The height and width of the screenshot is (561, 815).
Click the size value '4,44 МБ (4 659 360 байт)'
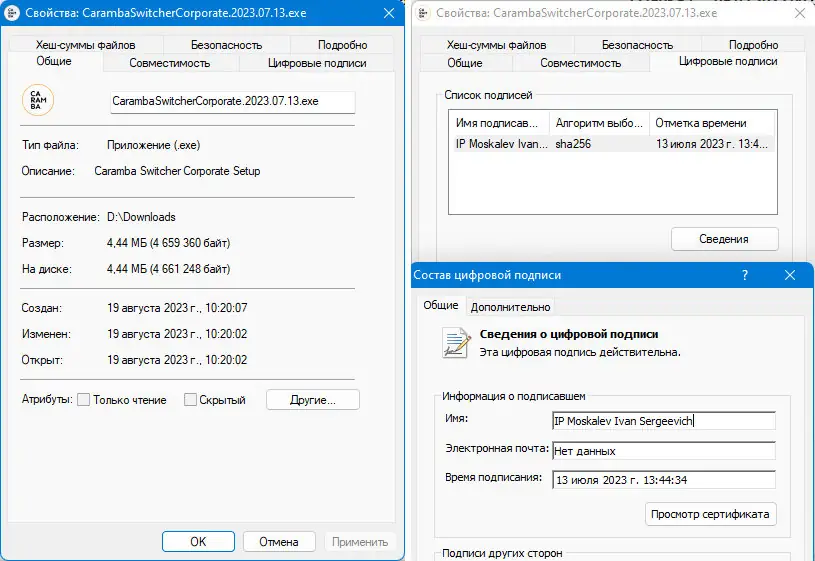(x=168, y=243)
